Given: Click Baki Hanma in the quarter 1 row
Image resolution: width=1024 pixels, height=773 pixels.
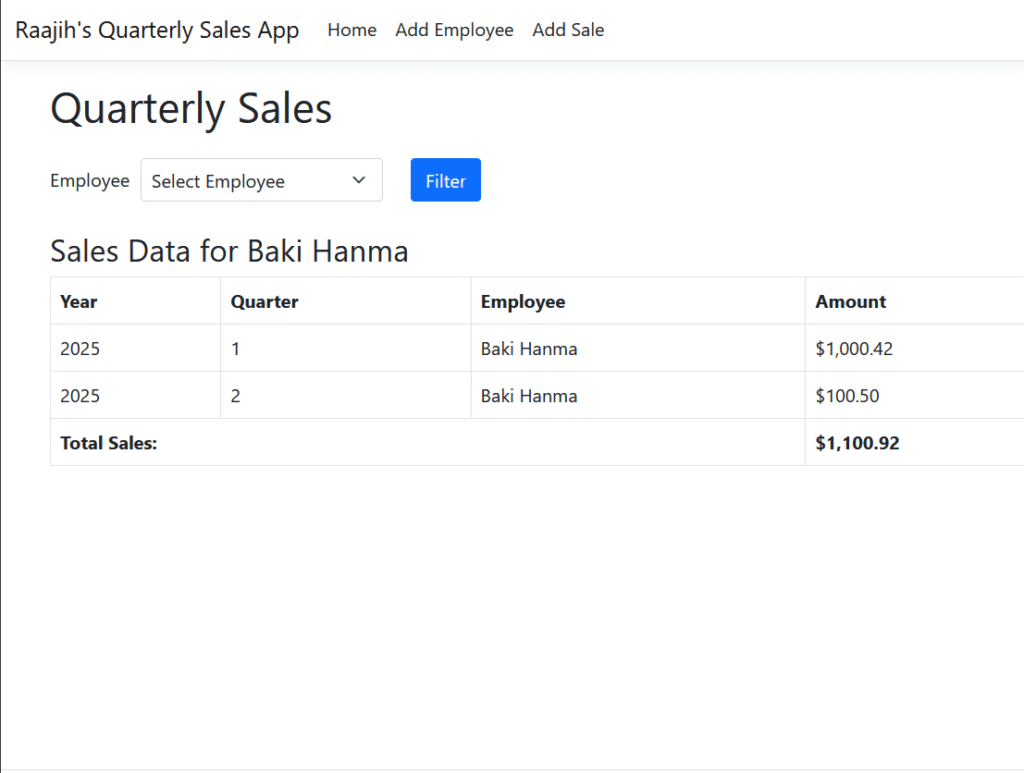Looking at the screenshot, I should pos(529,349).
